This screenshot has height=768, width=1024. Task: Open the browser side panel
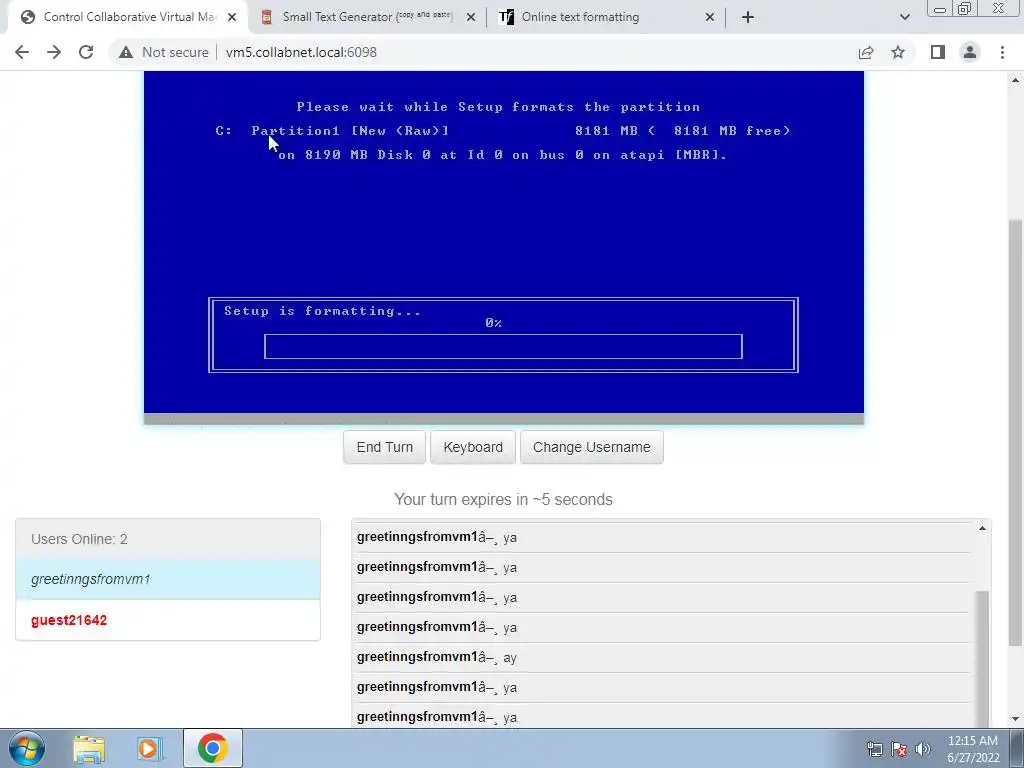pos(938,52)
